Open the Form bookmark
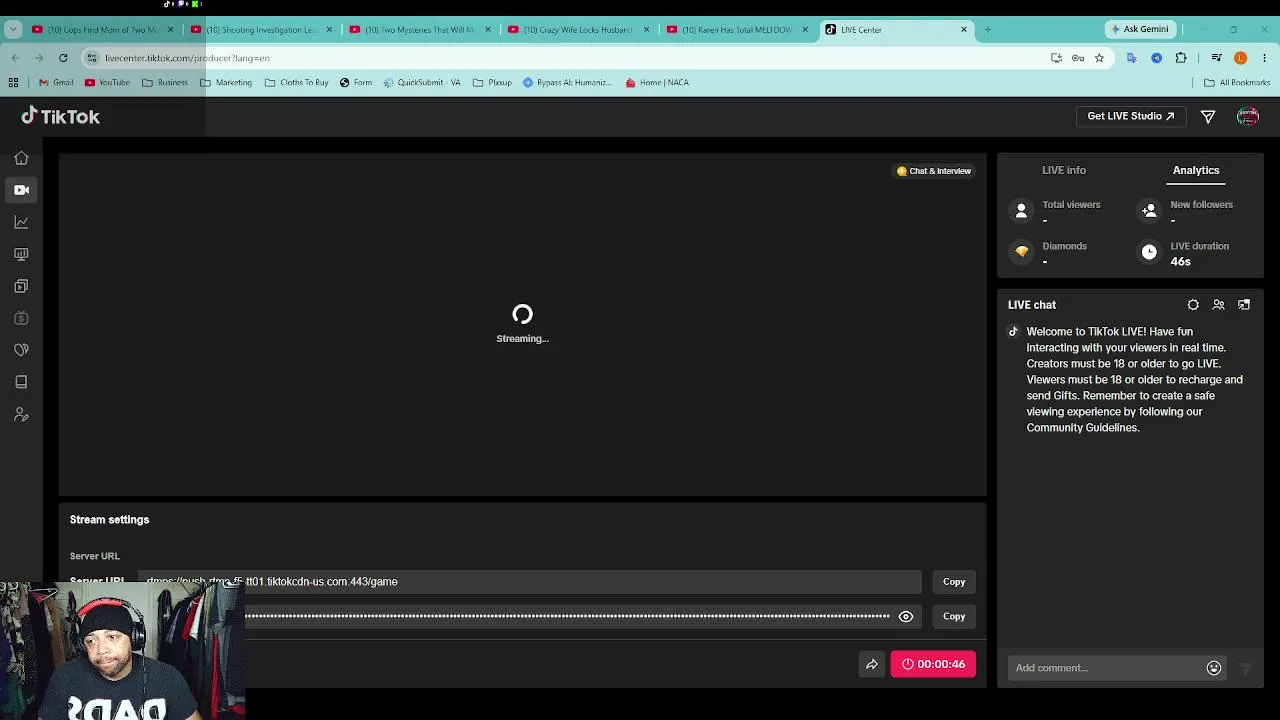The width and height of the screenshot is (1280, 720). coord(356,83)
